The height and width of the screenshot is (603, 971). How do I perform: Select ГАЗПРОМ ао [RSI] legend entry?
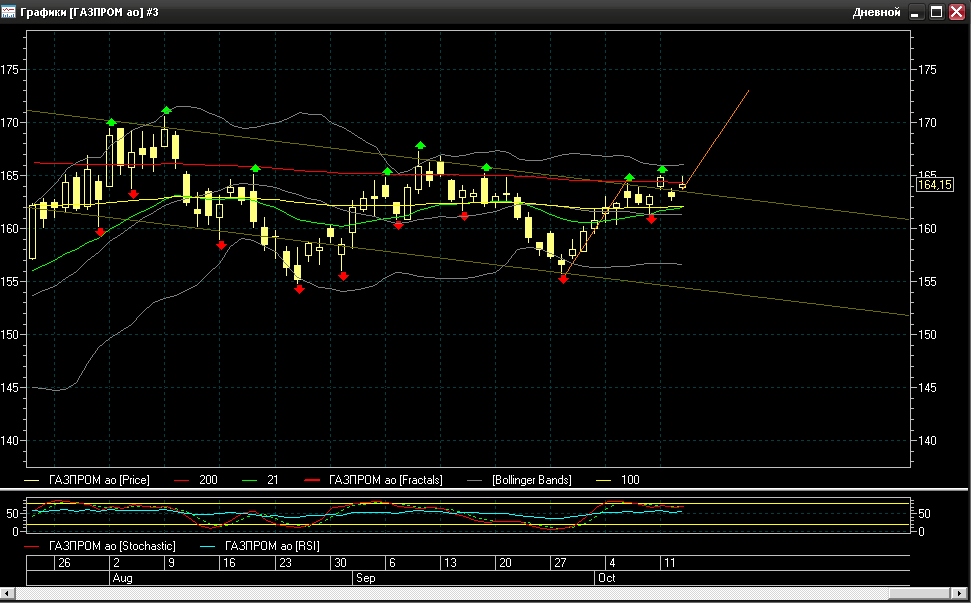tap(272, 546)
